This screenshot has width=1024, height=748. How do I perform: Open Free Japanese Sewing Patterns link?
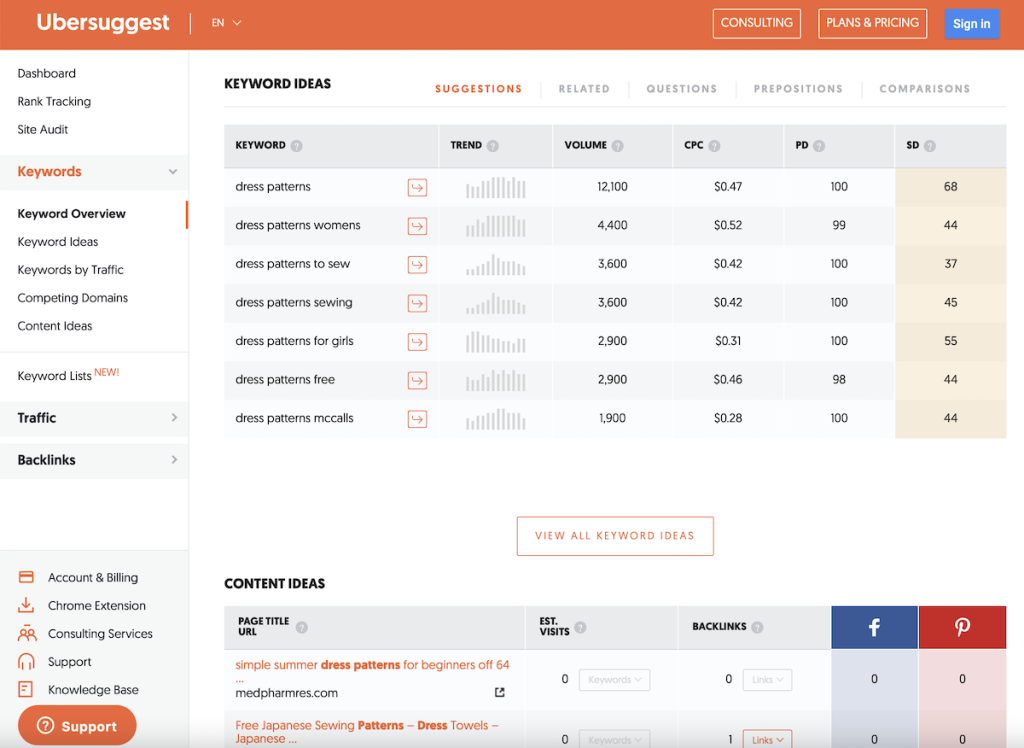(367, 732)
